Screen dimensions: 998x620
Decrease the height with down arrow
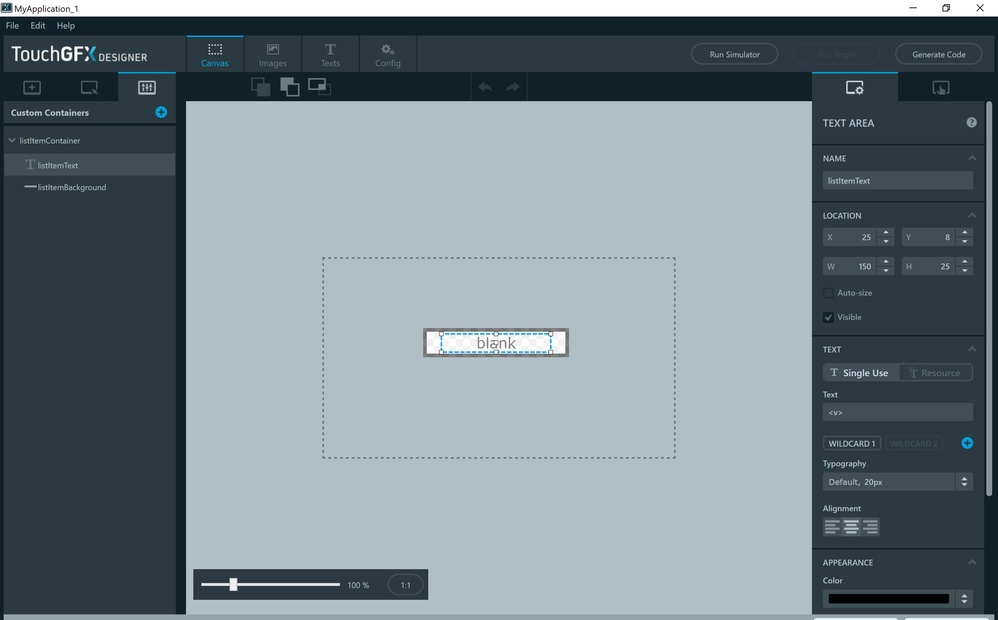coord(965,271)
